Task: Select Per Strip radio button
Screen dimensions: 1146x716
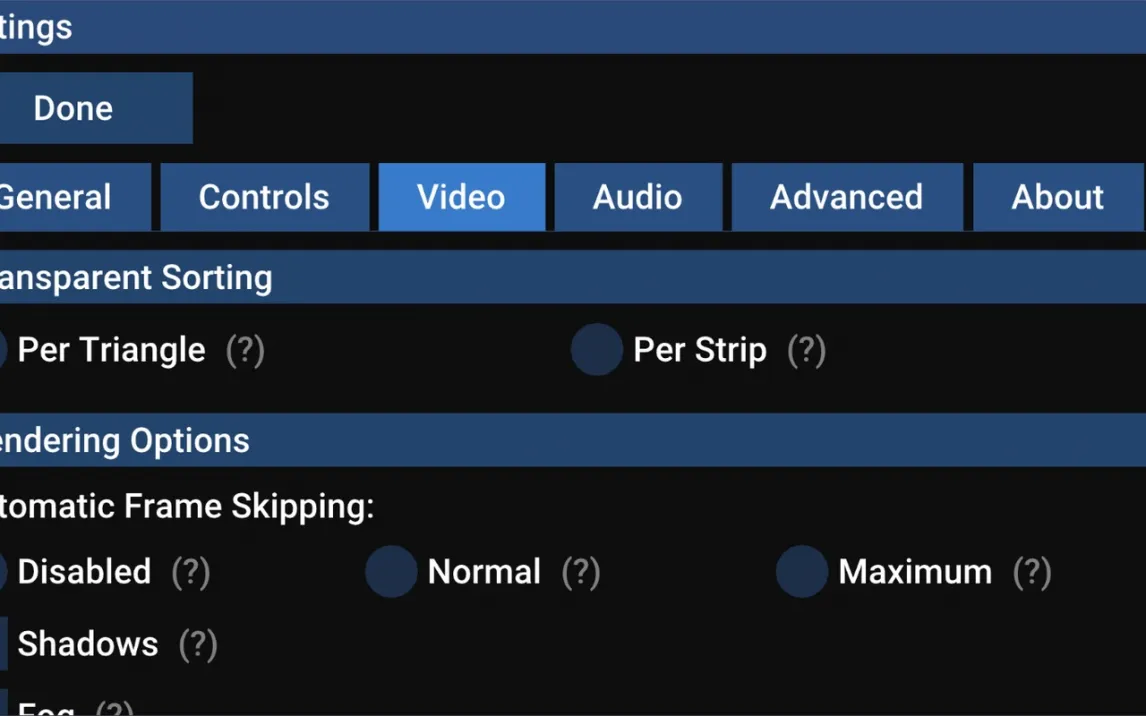Action: [597, 349]
